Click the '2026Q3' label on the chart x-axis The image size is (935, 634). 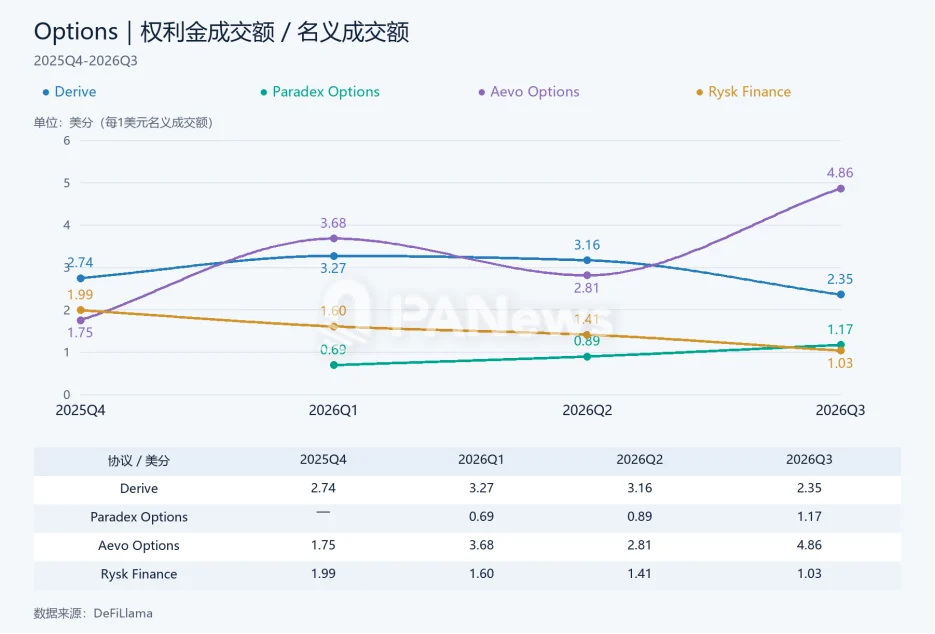840,410
